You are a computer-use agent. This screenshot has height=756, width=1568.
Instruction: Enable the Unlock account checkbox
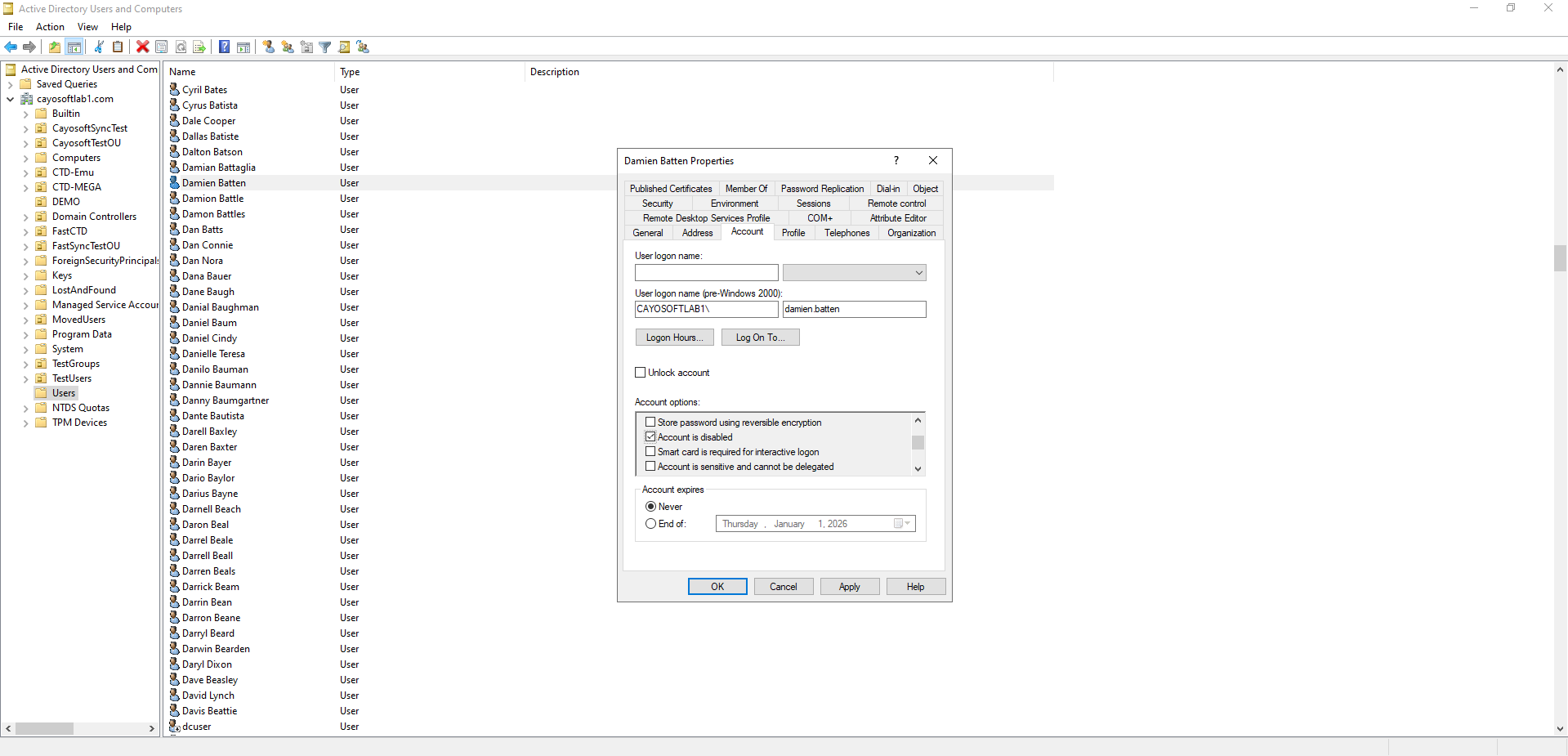[641, 372]
